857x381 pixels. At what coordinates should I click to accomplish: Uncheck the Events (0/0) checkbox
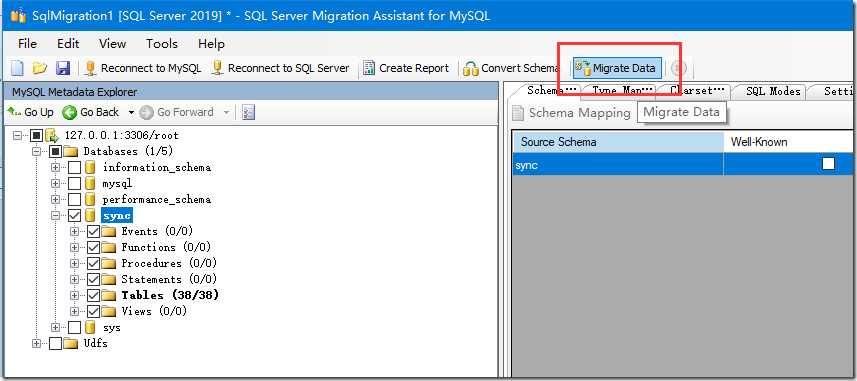click(93, 232)
